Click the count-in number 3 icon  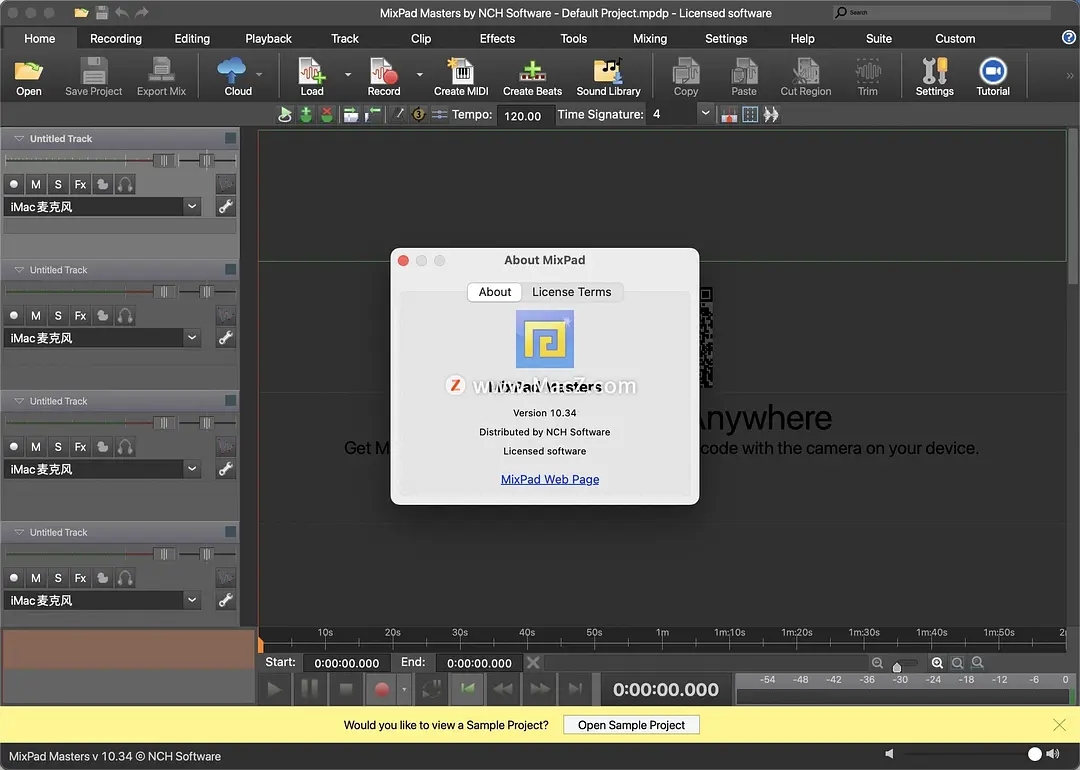(x=418, y=114)
